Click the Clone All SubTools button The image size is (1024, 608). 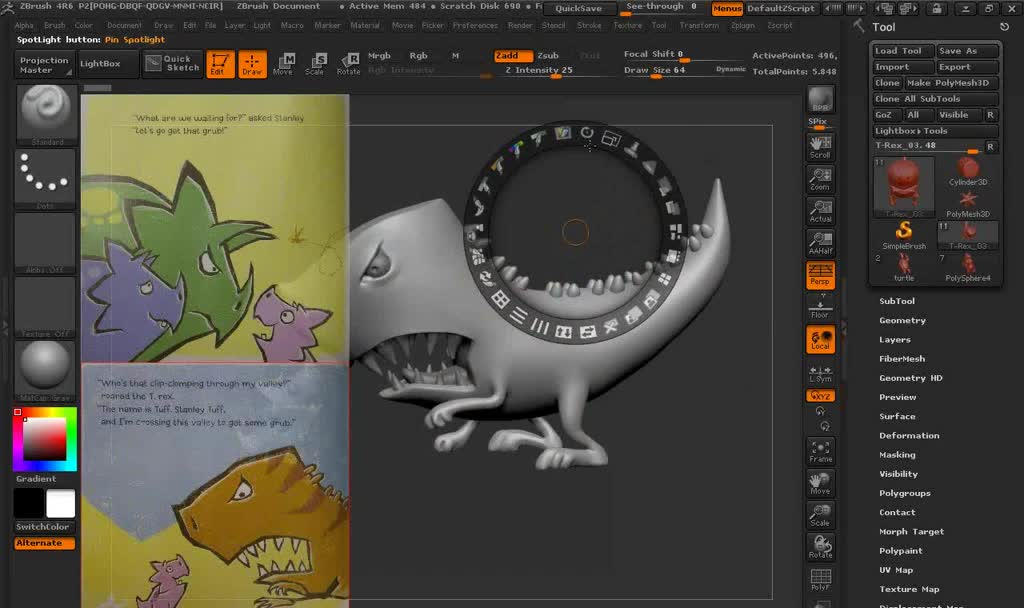click(x=935, y=99)
